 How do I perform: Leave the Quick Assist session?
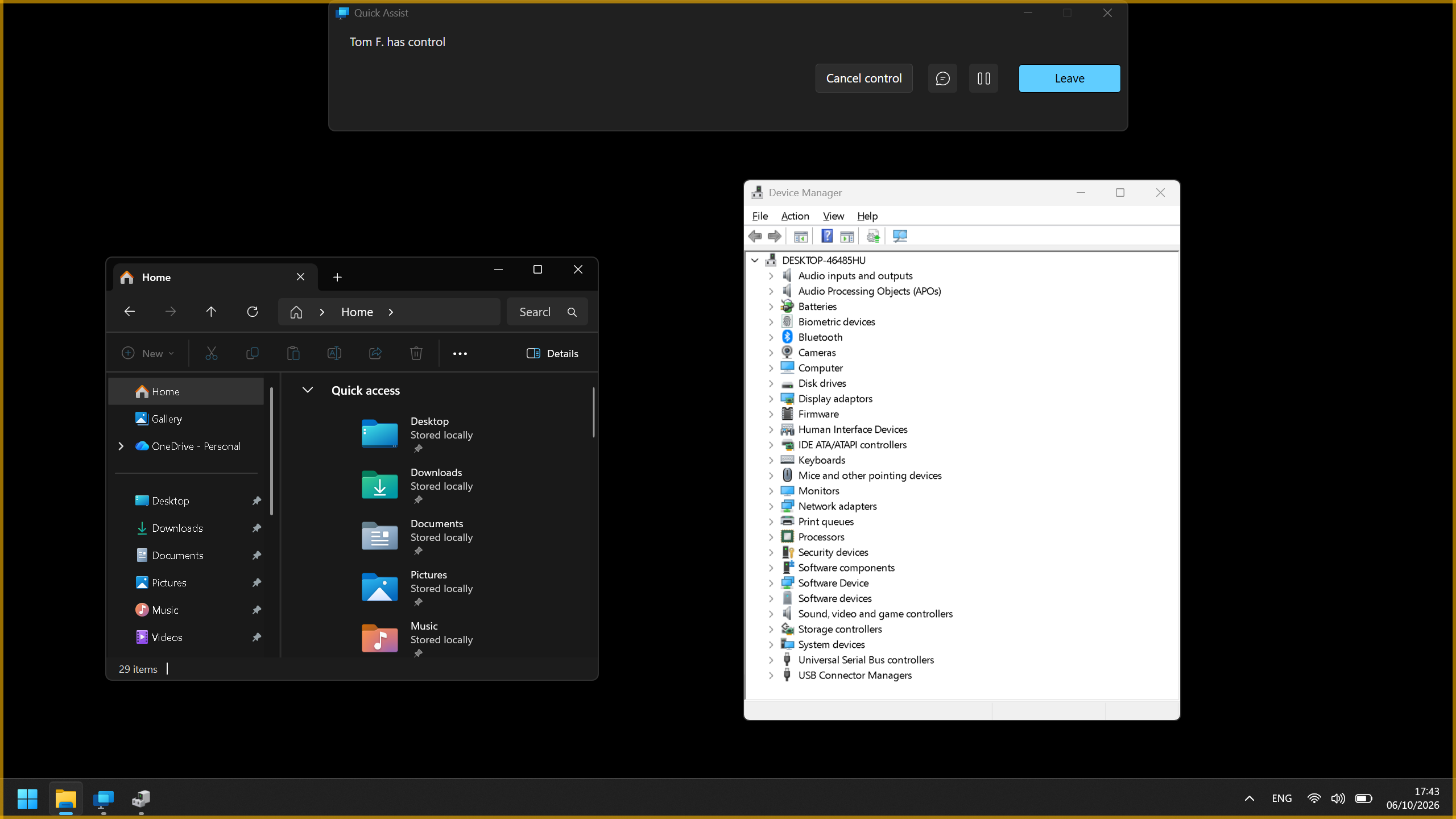(1069, 78)
